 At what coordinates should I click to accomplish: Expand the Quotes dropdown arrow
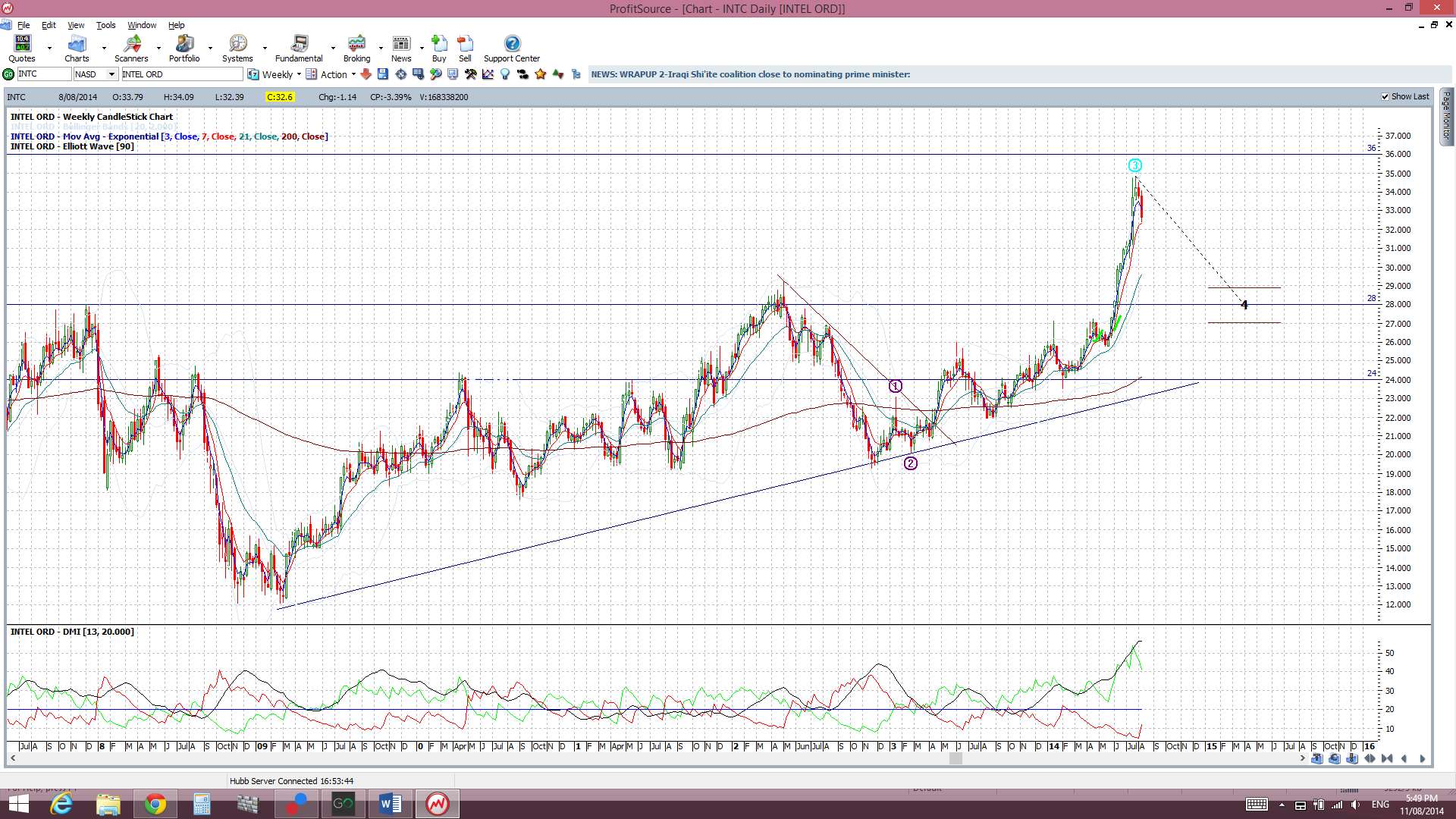click(x=49, y=49)
